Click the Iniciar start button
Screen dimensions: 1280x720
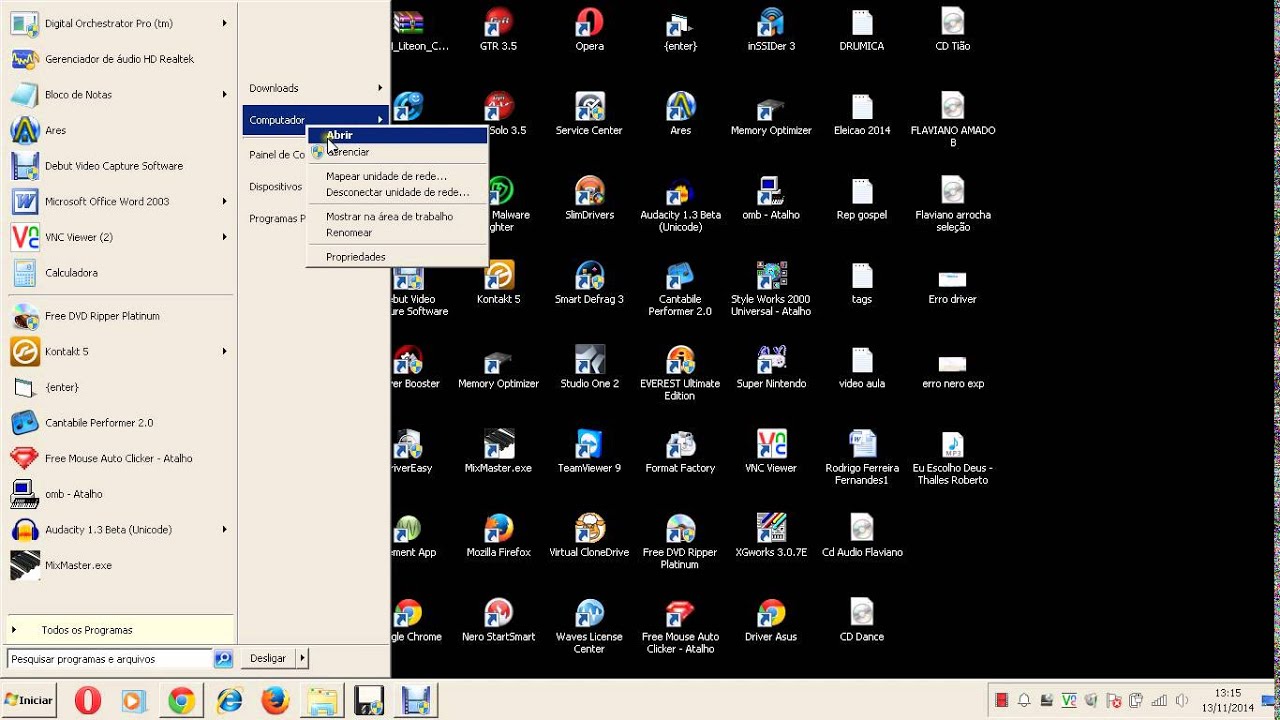[28, 700]
